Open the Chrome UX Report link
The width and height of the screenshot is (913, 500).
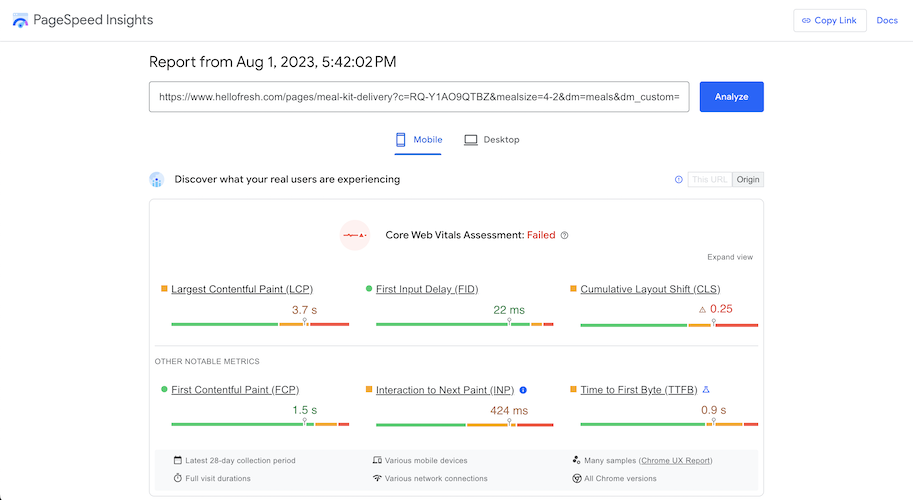click(676, 461)
